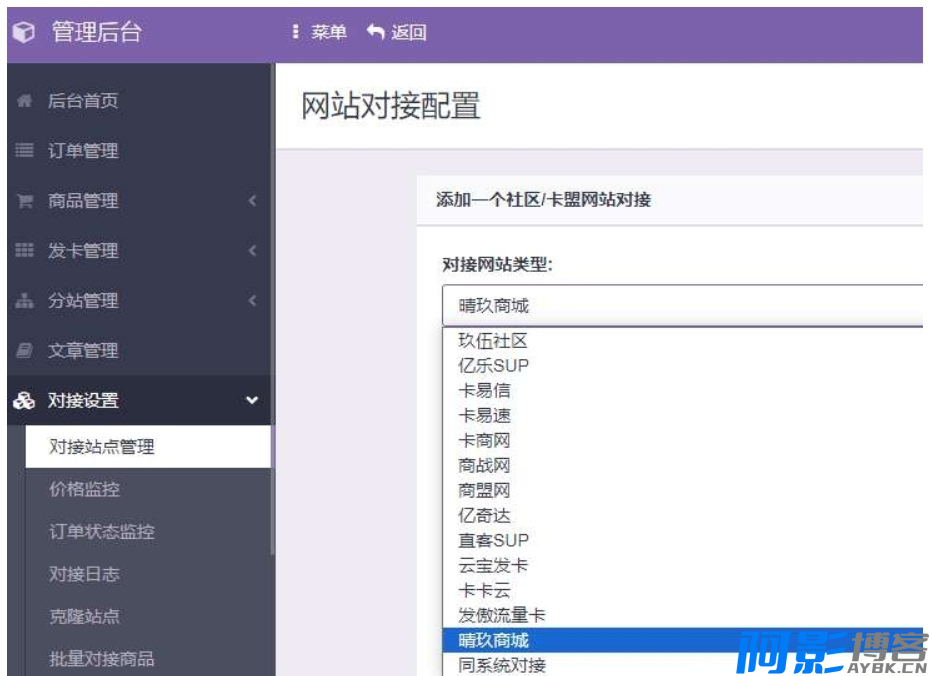Open 订单管理 in the sidebar

point(83,150)
